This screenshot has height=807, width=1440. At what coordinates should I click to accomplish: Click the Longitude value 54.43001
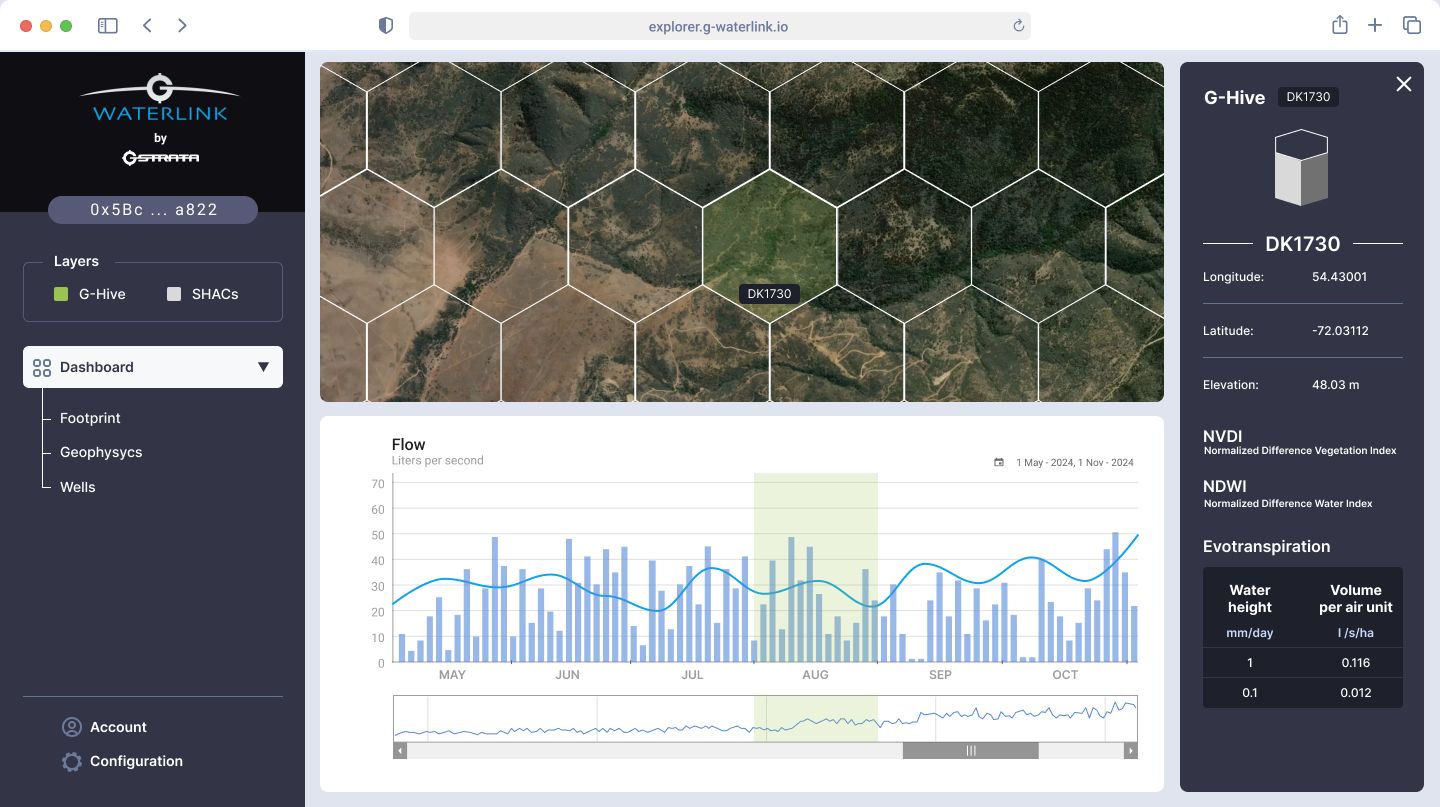1339,277
